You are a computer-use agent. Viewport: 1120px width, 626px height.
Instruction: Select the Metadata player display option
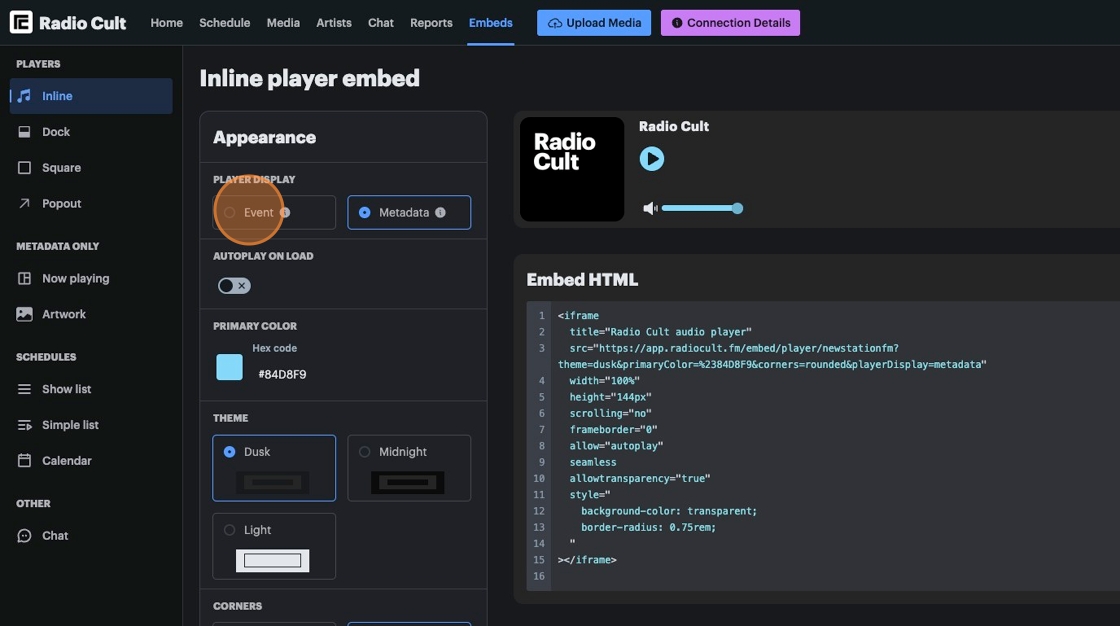point(409,212)
